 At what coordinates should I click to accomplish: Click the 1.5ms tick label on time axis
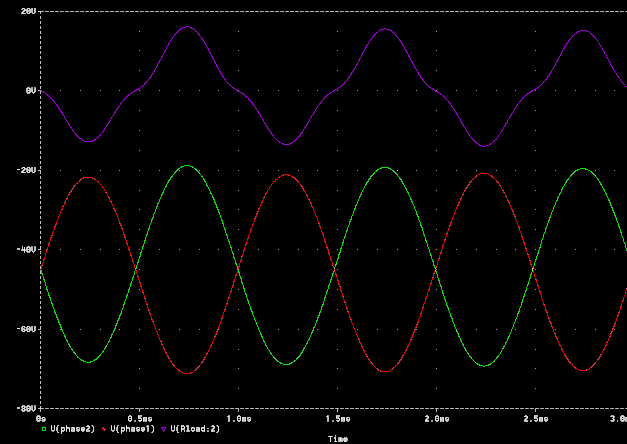coord(338,417)
